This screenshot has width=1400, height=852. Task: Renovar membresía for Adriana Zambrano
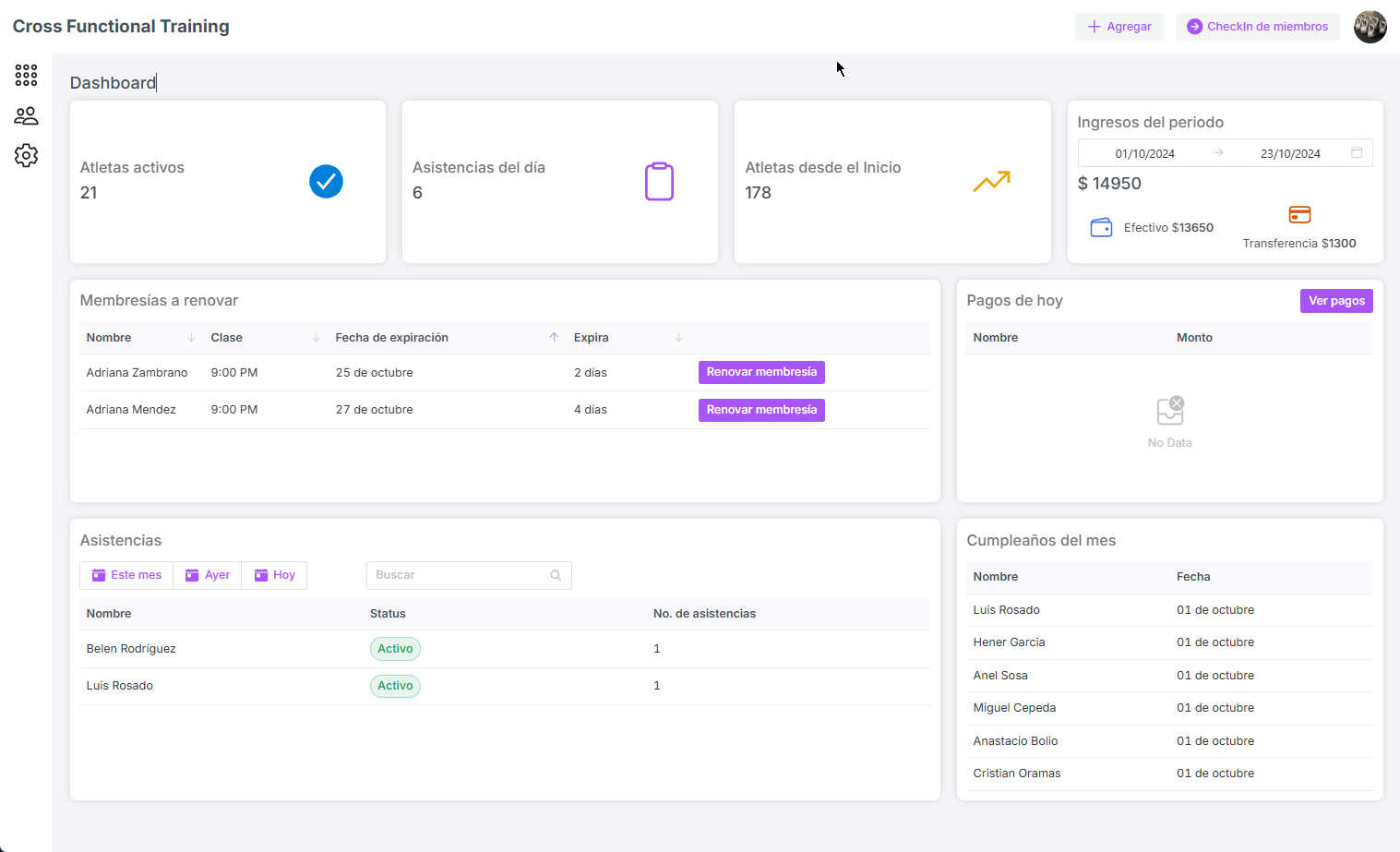coord(760,372)
